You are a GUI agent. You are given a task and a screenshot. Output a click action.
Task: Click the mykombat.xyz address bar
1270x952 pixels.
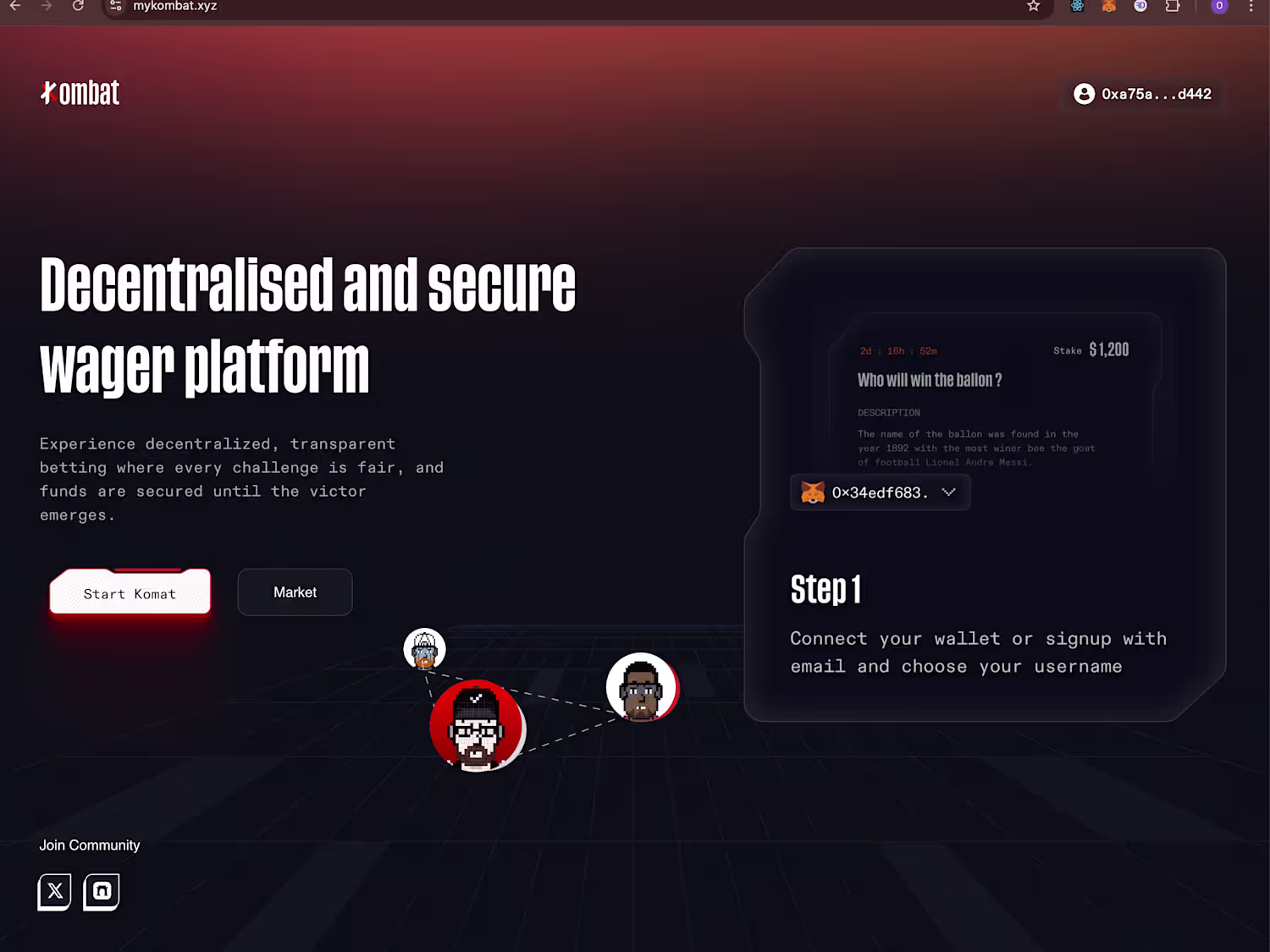(576, 6)
